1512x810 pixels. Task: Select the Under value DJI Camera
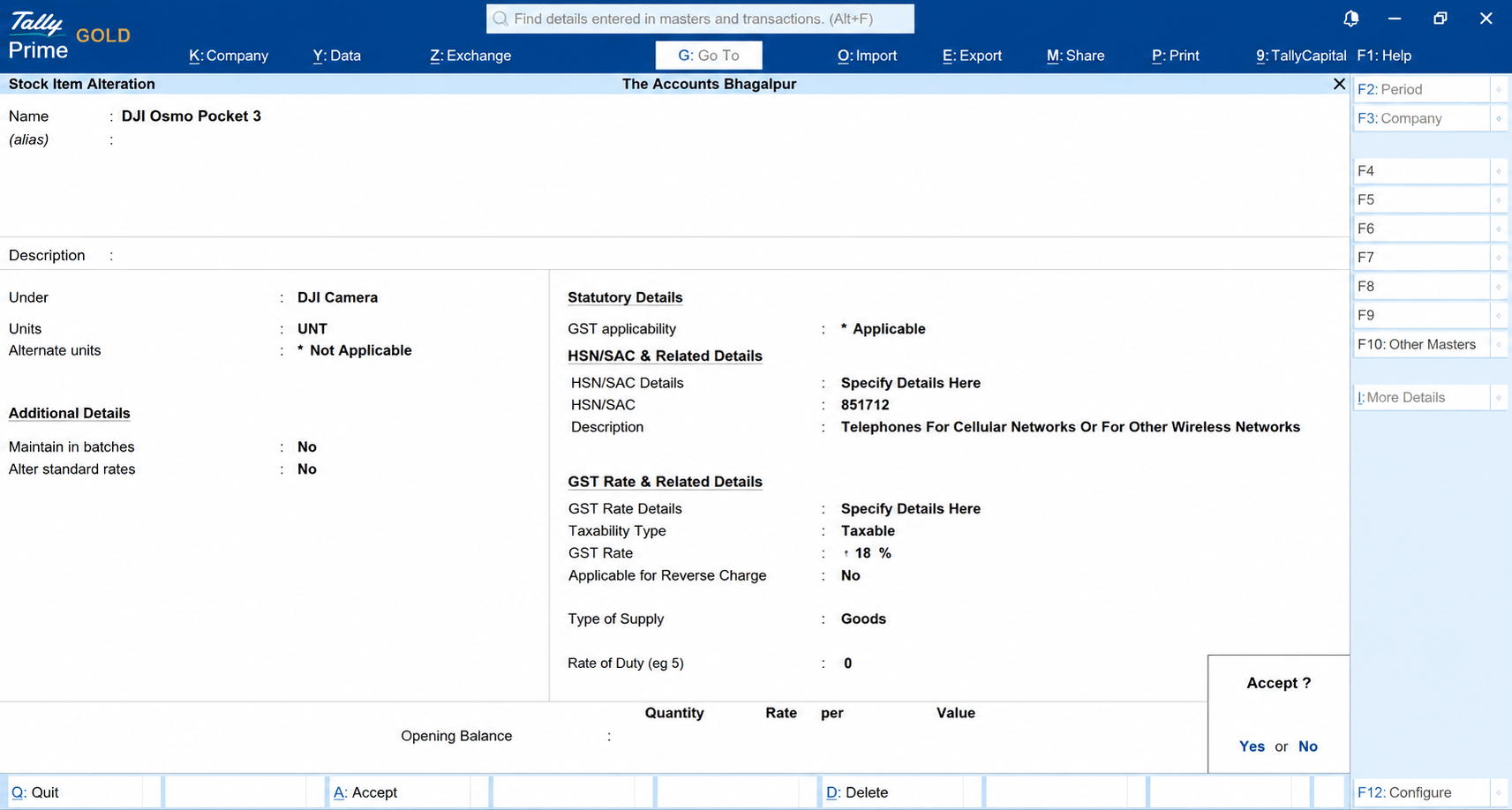pos(337,298)
